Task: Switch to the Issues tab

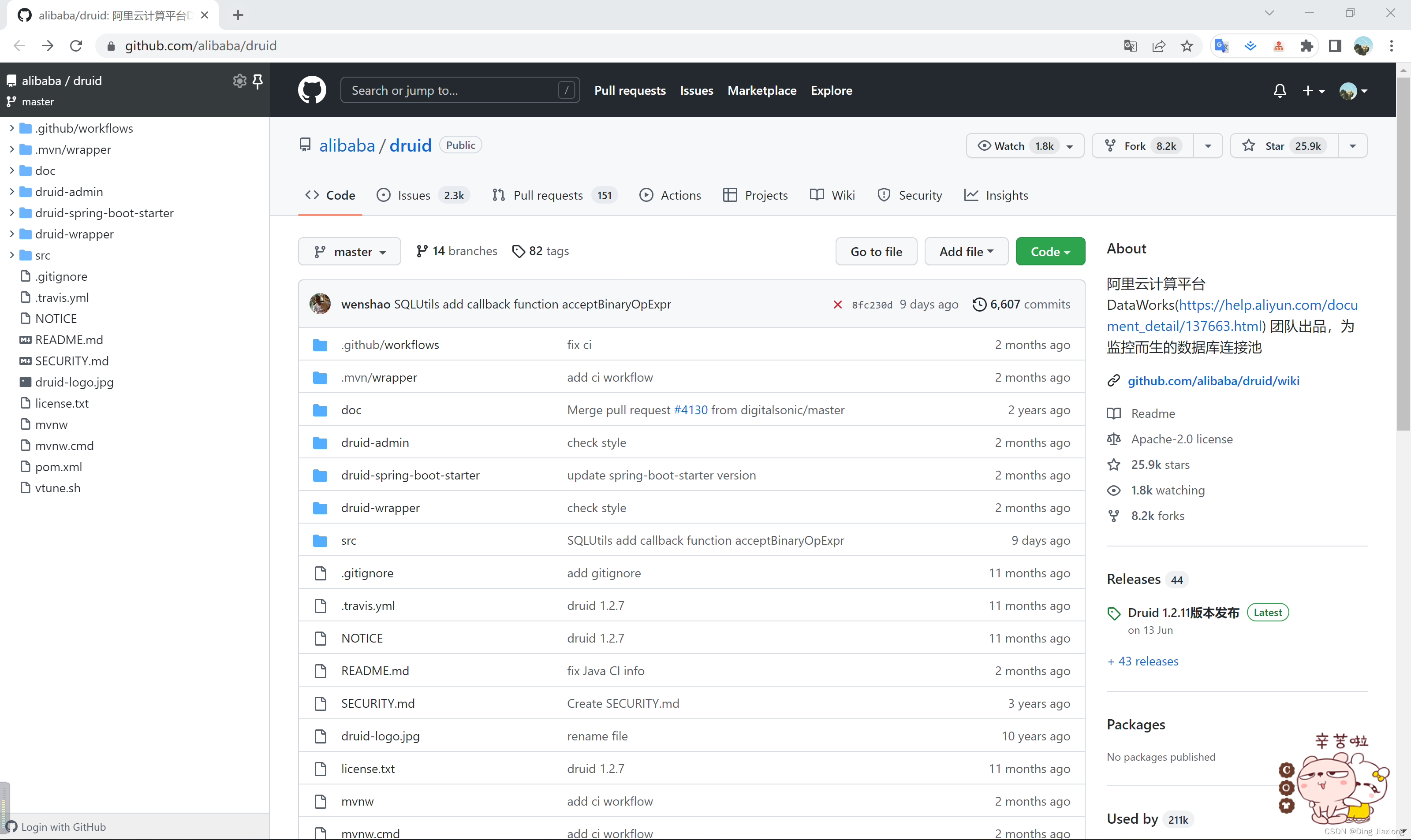Action: [414, 195]
